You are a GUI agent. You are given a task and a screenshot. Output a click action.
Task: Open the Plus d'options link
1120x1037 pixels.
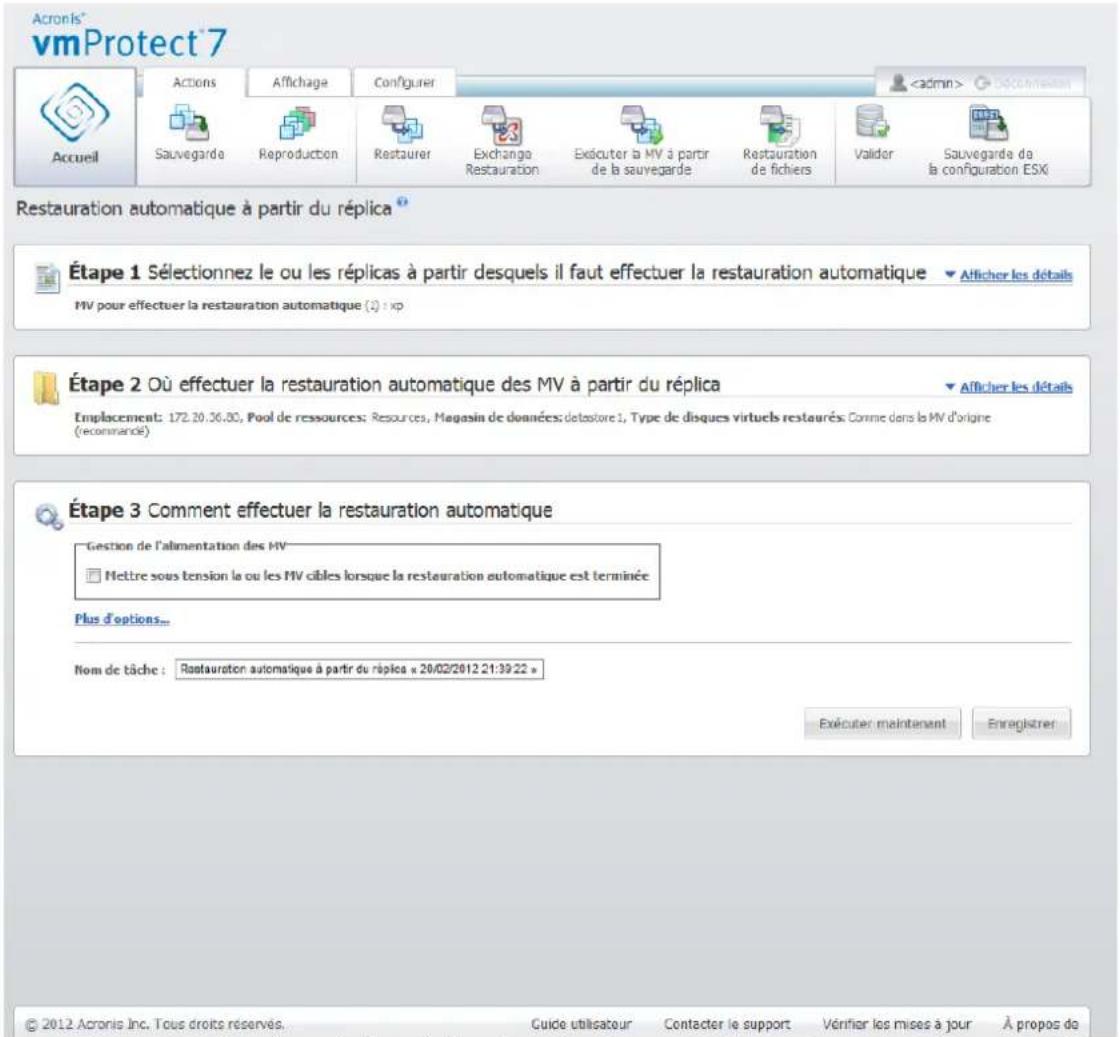click(x=122, y=619)
